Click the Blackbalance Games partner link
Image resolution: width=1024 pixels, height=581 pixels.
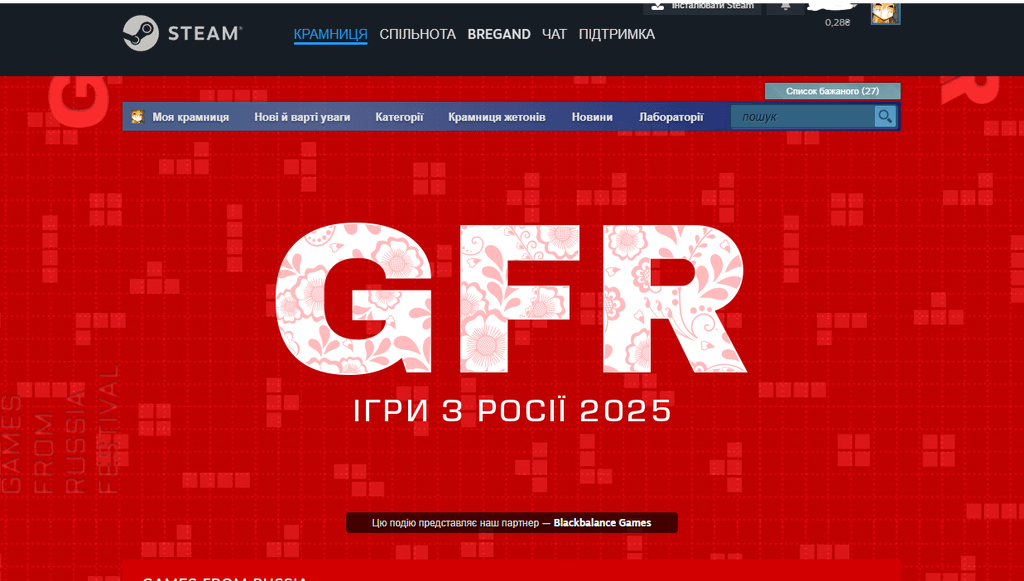point(602,522)
